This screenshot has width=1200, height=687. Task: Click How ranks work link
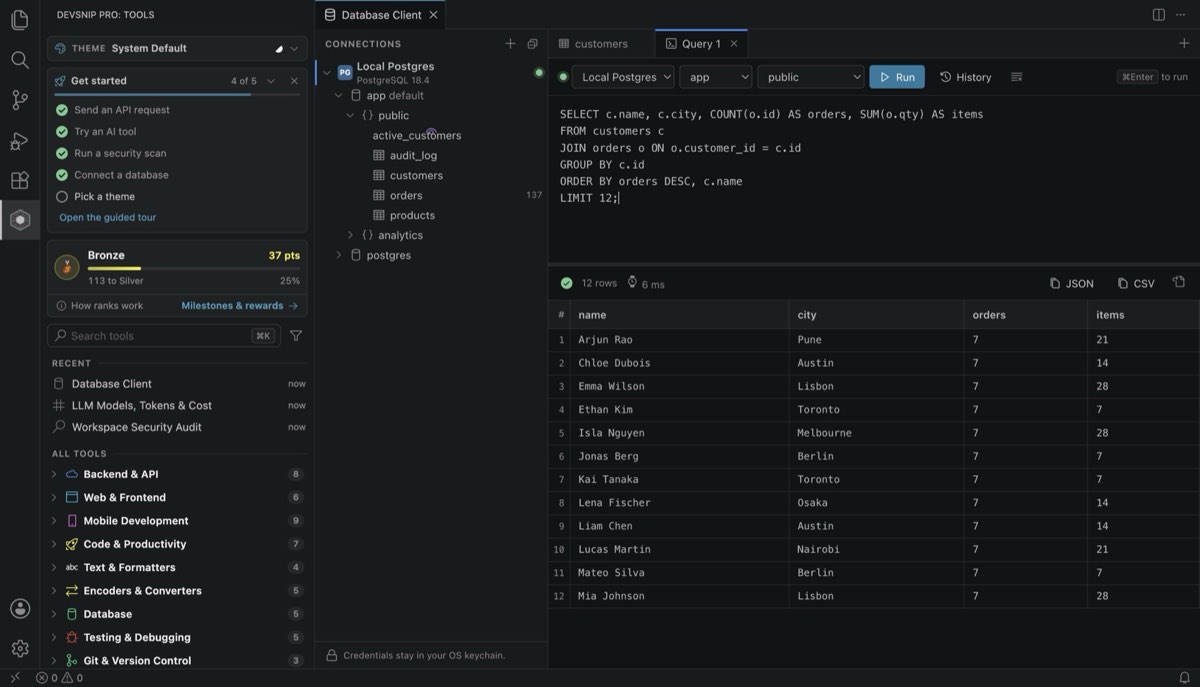(x=99, y=306)
